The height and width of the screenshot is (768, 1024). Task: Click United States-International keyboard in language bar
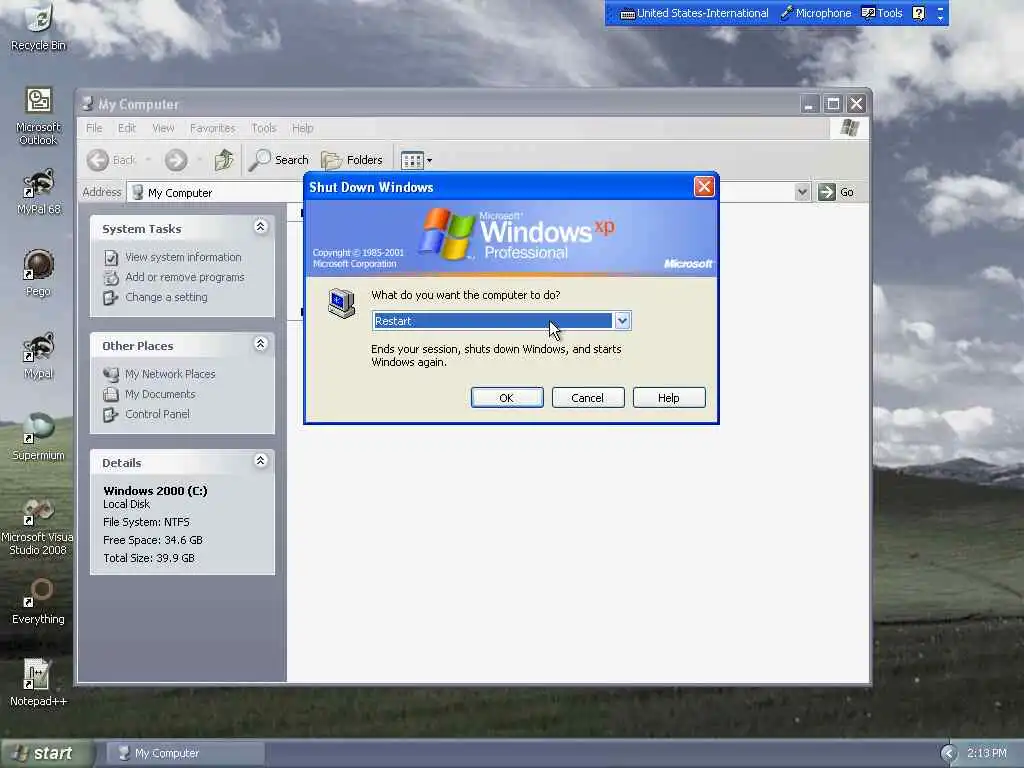pyautogui.click(x=694, y=13)
